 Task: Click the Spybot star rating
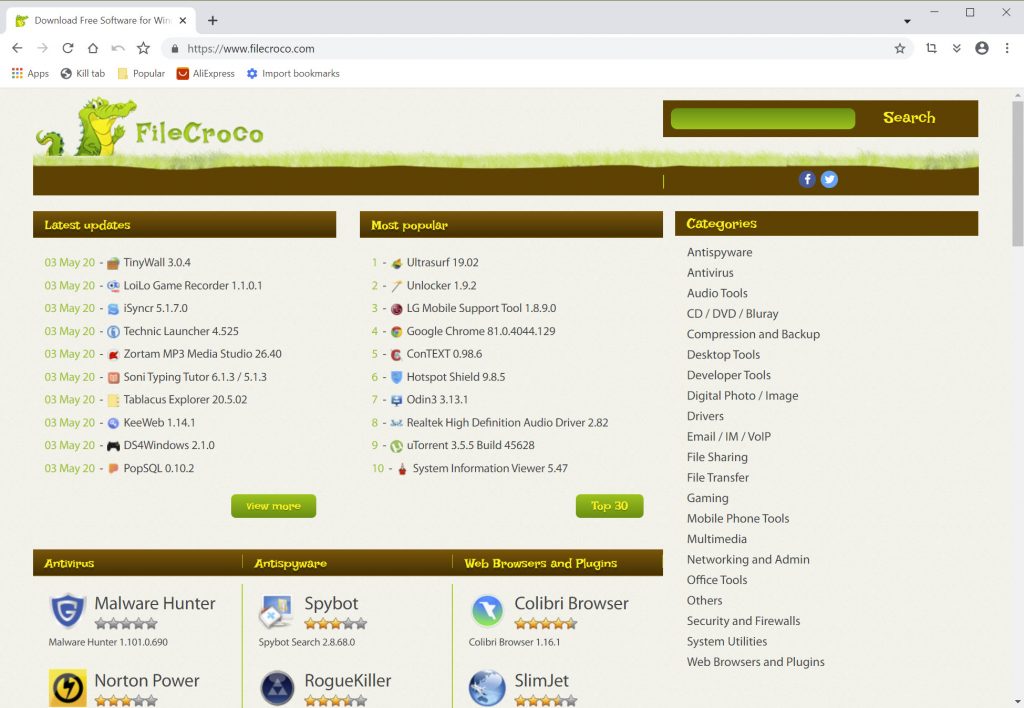coord(336,624)
